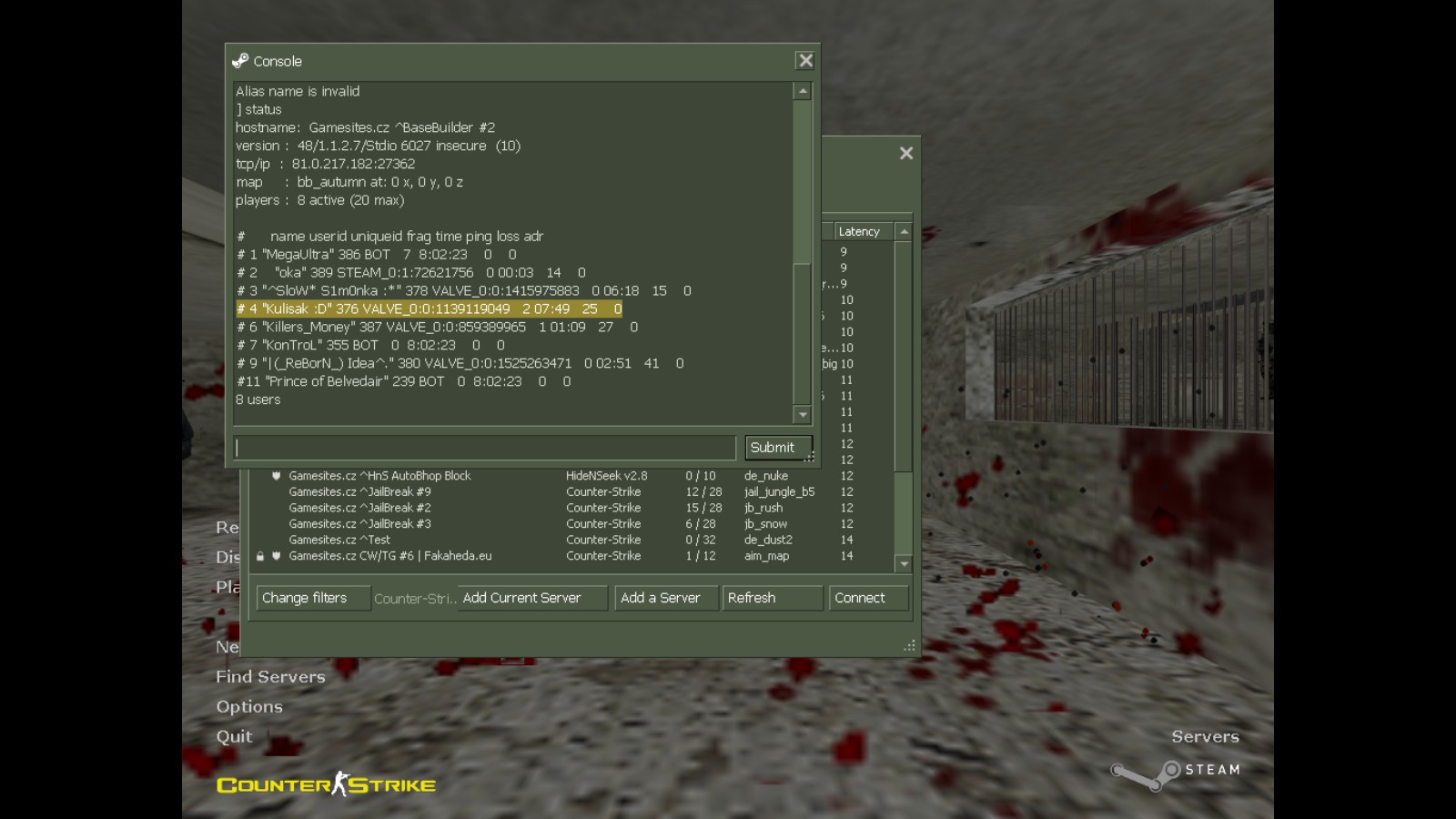Select Gamesites.cz CW/TG #6 | Fakaheda.eu server

(x=573, y=556)
